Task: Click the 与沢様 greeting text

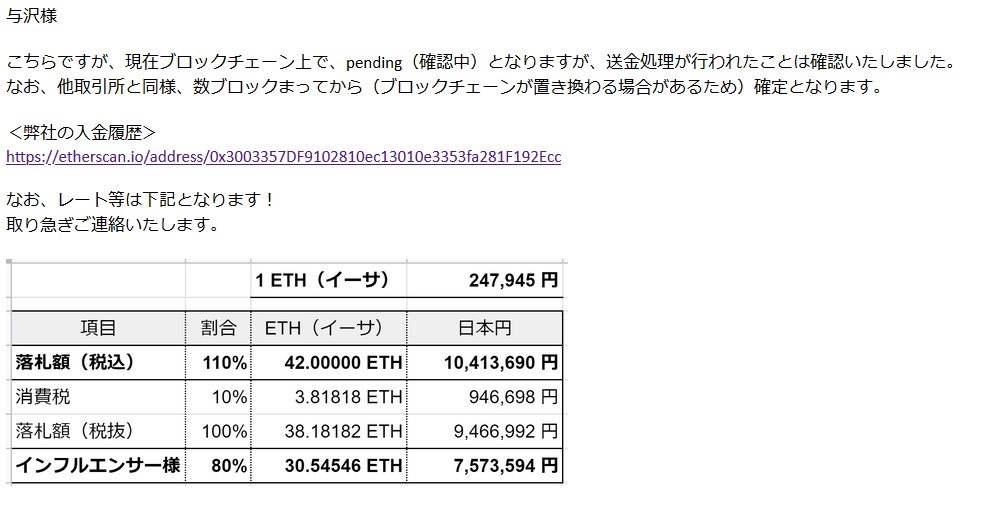Action: [x=31, y=16]
